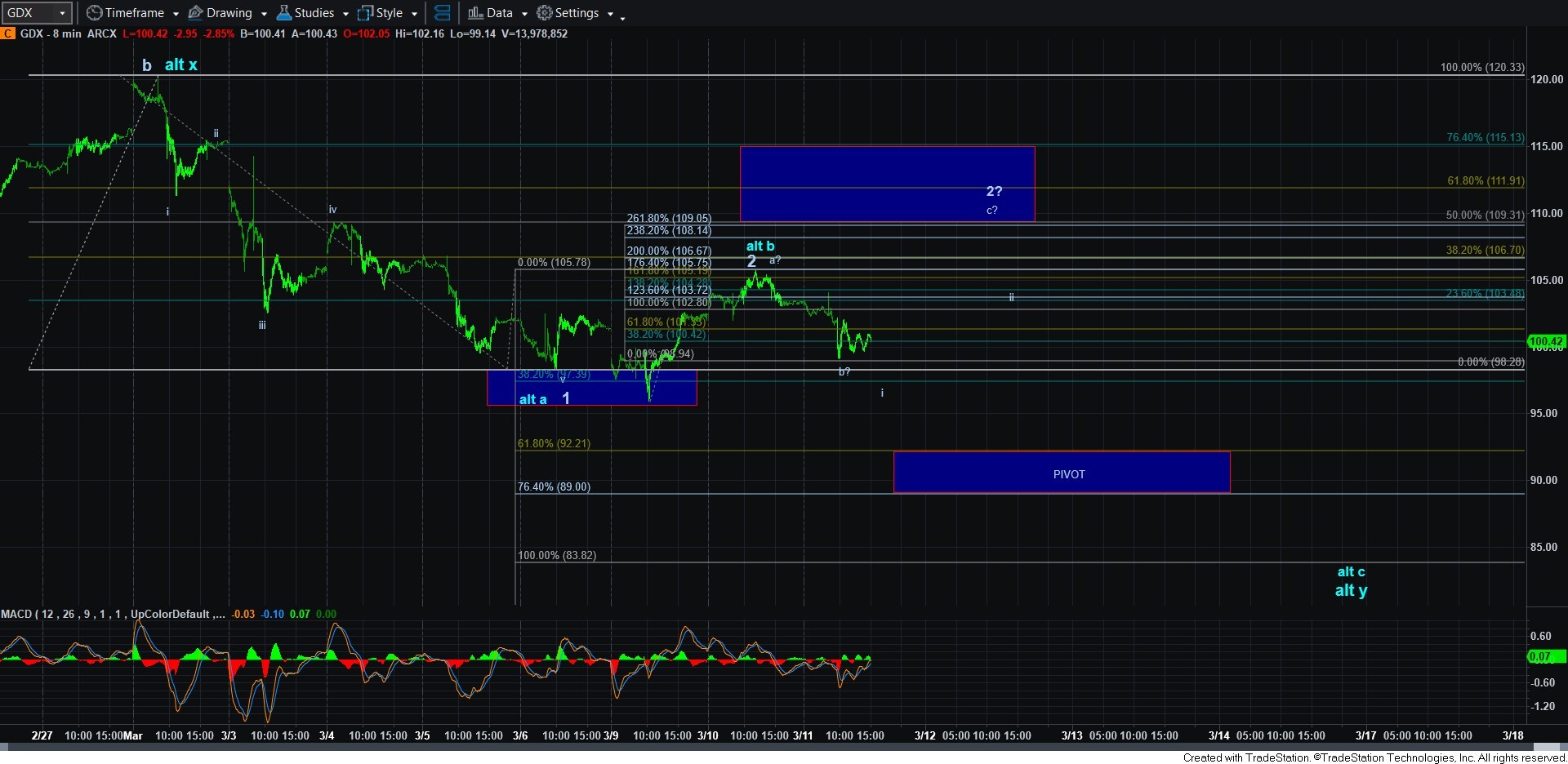Click the Style overlapping squares icon

(x=365, y=13)
